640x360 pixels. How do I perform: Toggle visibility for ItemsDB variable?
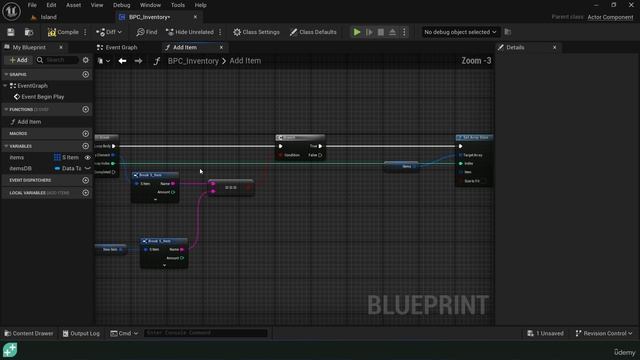87,168
